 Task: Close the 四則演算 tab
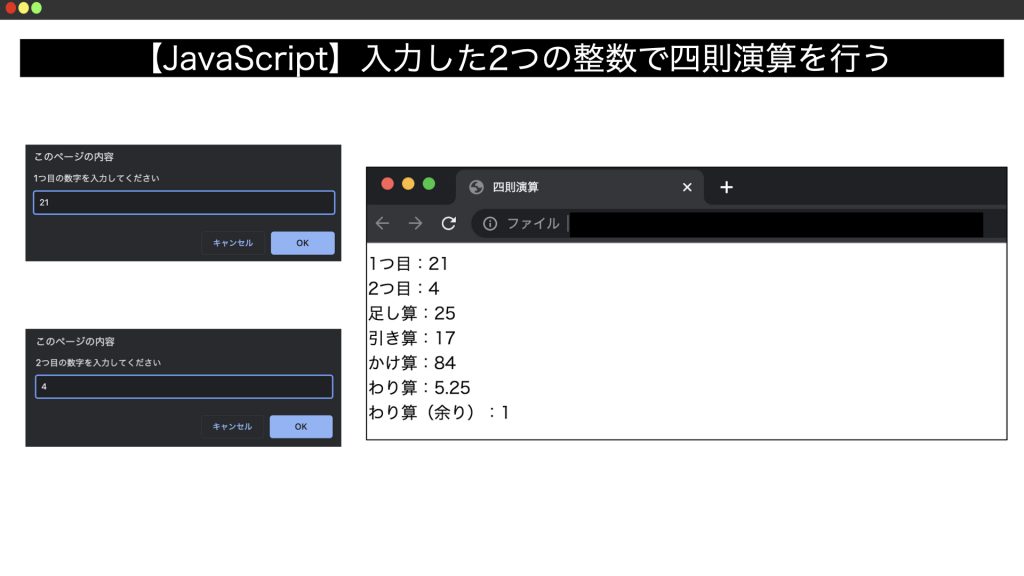point(687,187)
